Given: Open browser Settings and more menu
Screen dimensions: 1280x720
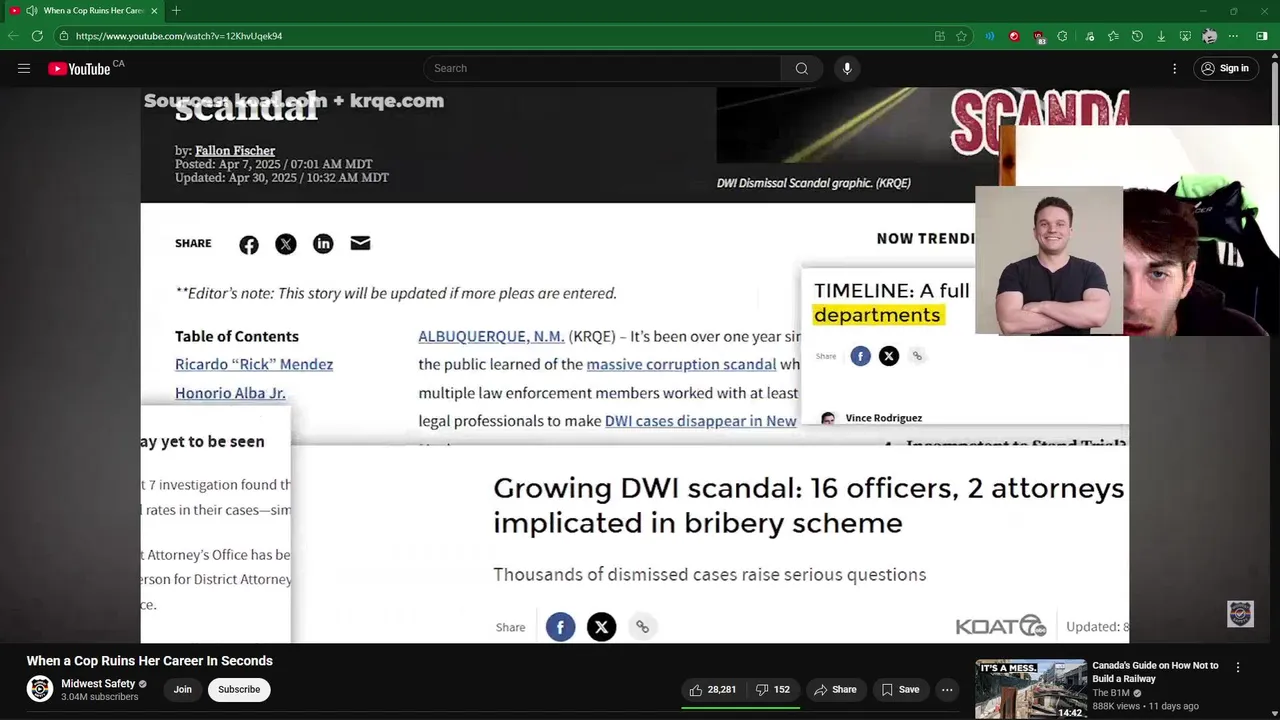Looking at the screenshot, I should (1234, 36).
